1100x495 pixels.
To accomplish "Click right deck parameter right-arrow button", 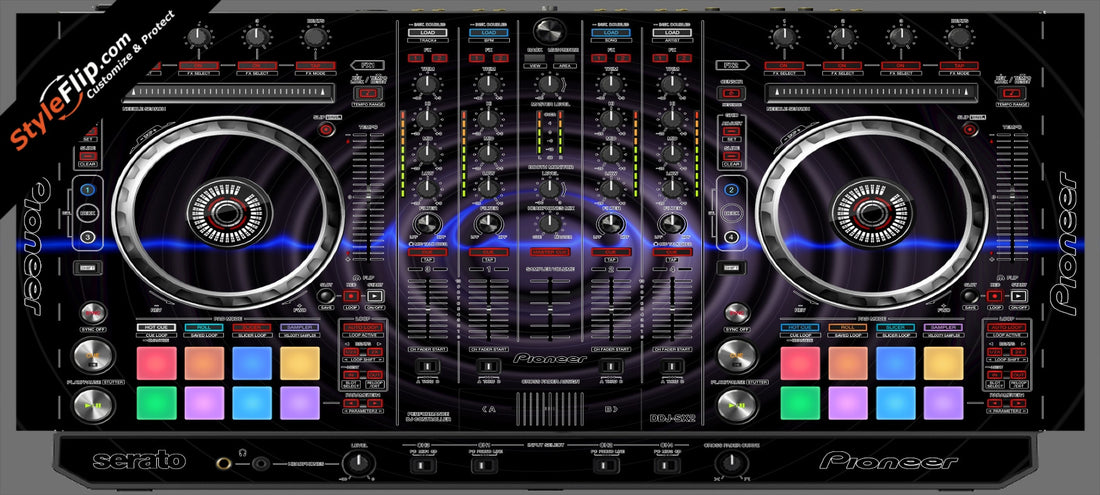I will click(1019, 403).
